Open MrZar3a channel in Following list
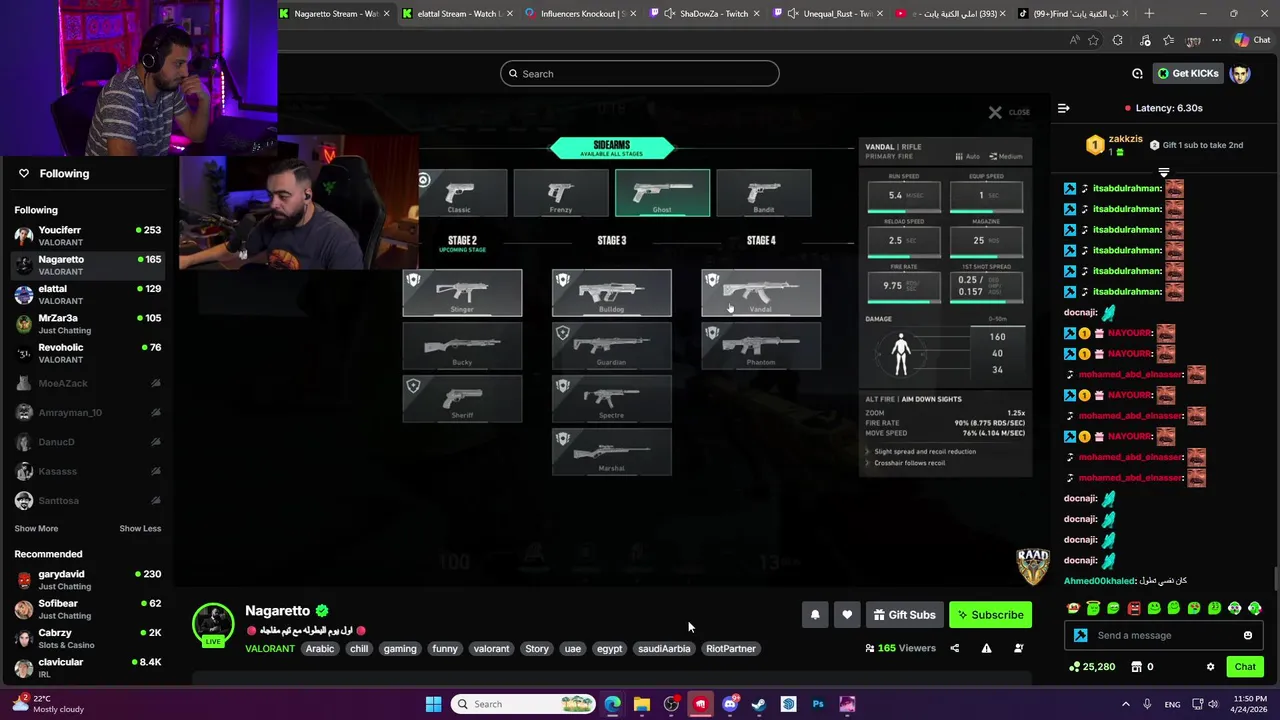This screenshot has height=720, width=1280. [x=88, y=324]
